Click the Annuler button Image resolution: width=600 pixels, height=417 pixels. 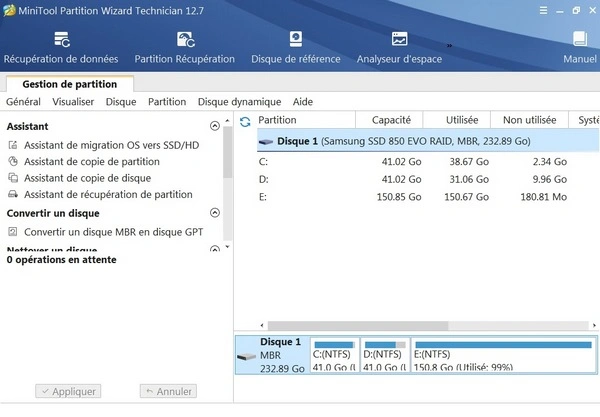point(168,392)
